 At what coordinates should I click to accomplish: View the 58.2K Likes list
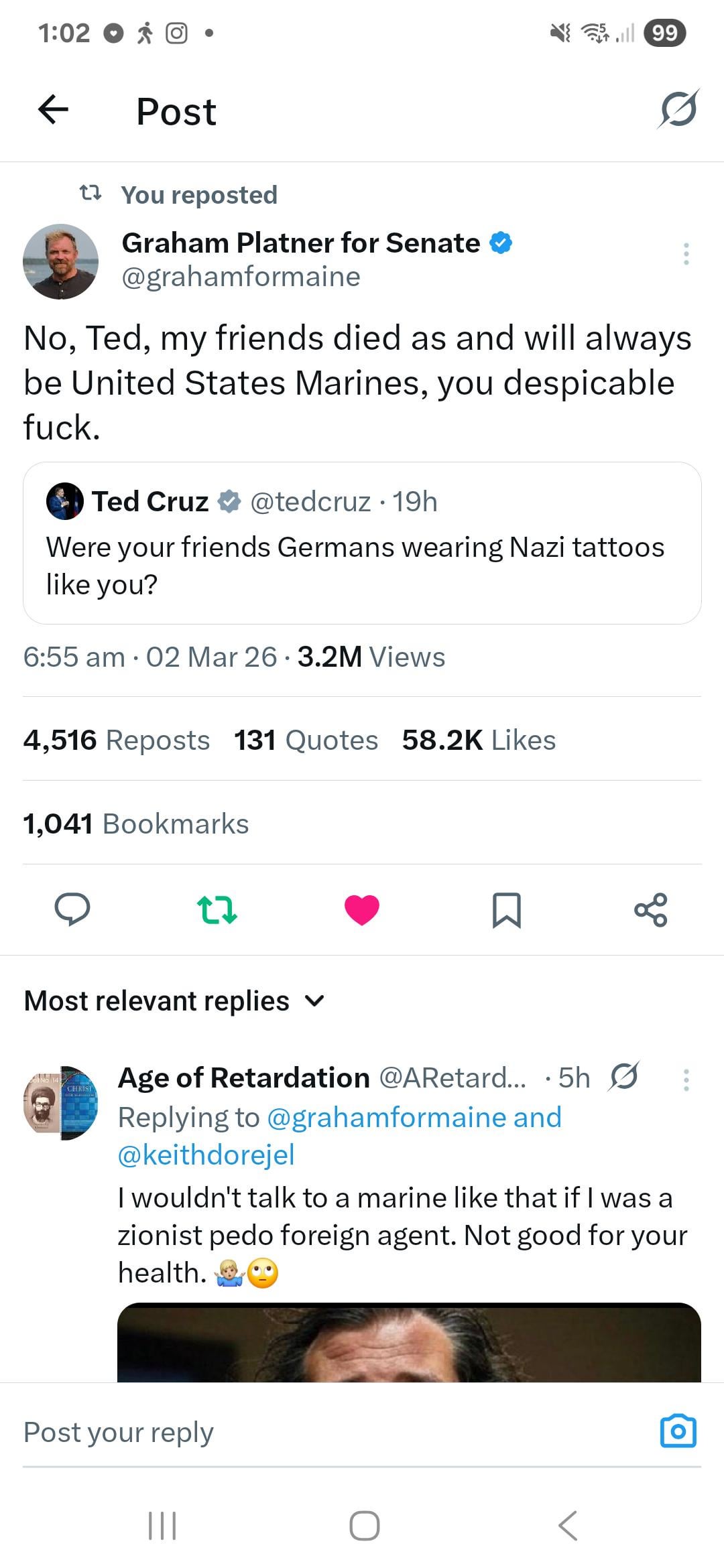479,740
